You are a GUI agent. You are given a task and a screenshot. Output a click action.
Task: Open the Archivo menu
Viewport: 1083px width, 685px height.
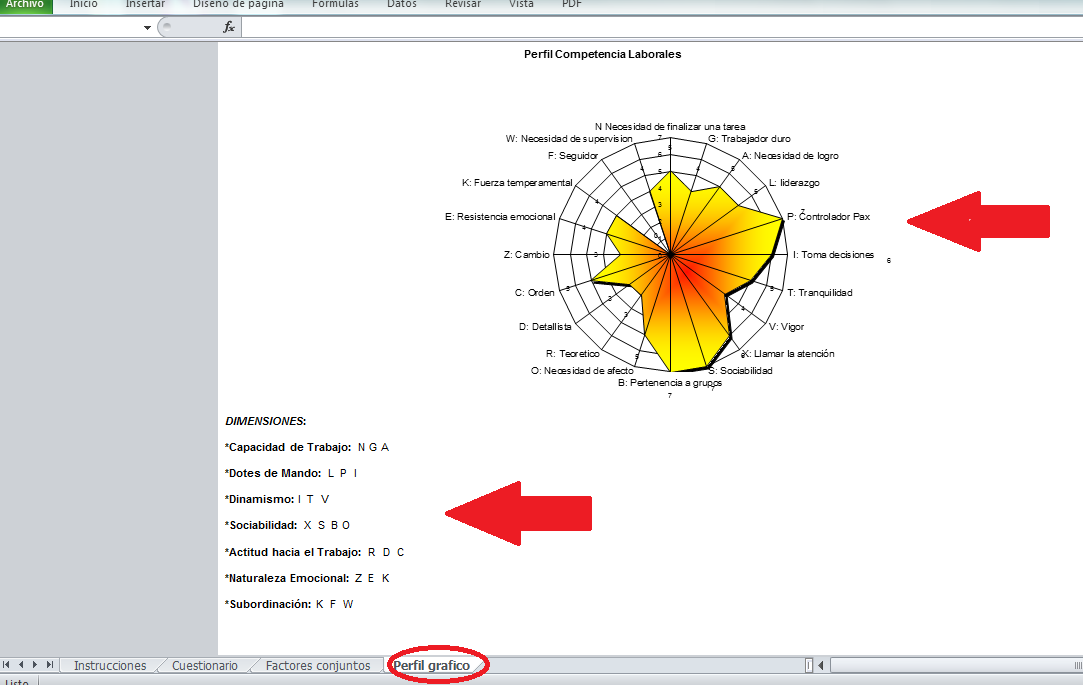pyautogui.click(x=25, y=4)
